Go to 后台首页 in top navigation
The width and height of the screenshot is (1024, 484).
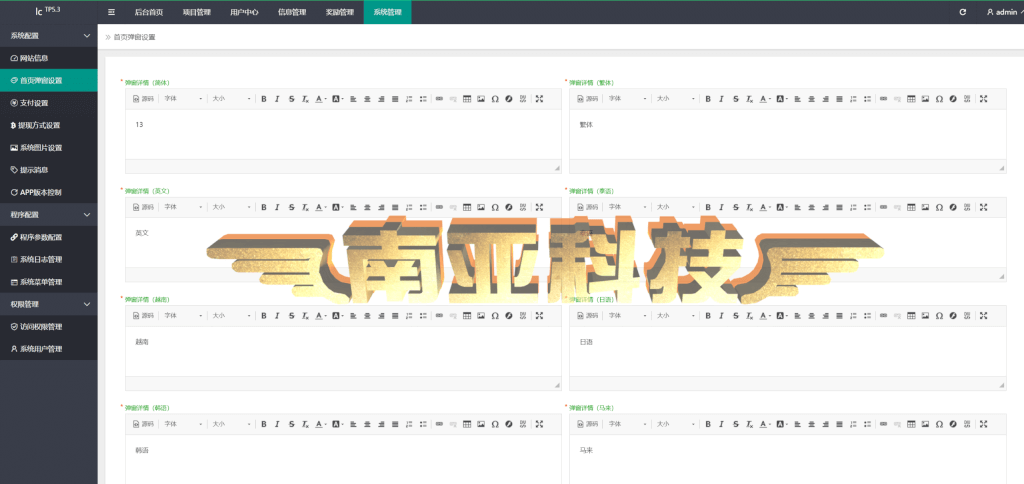149,12
